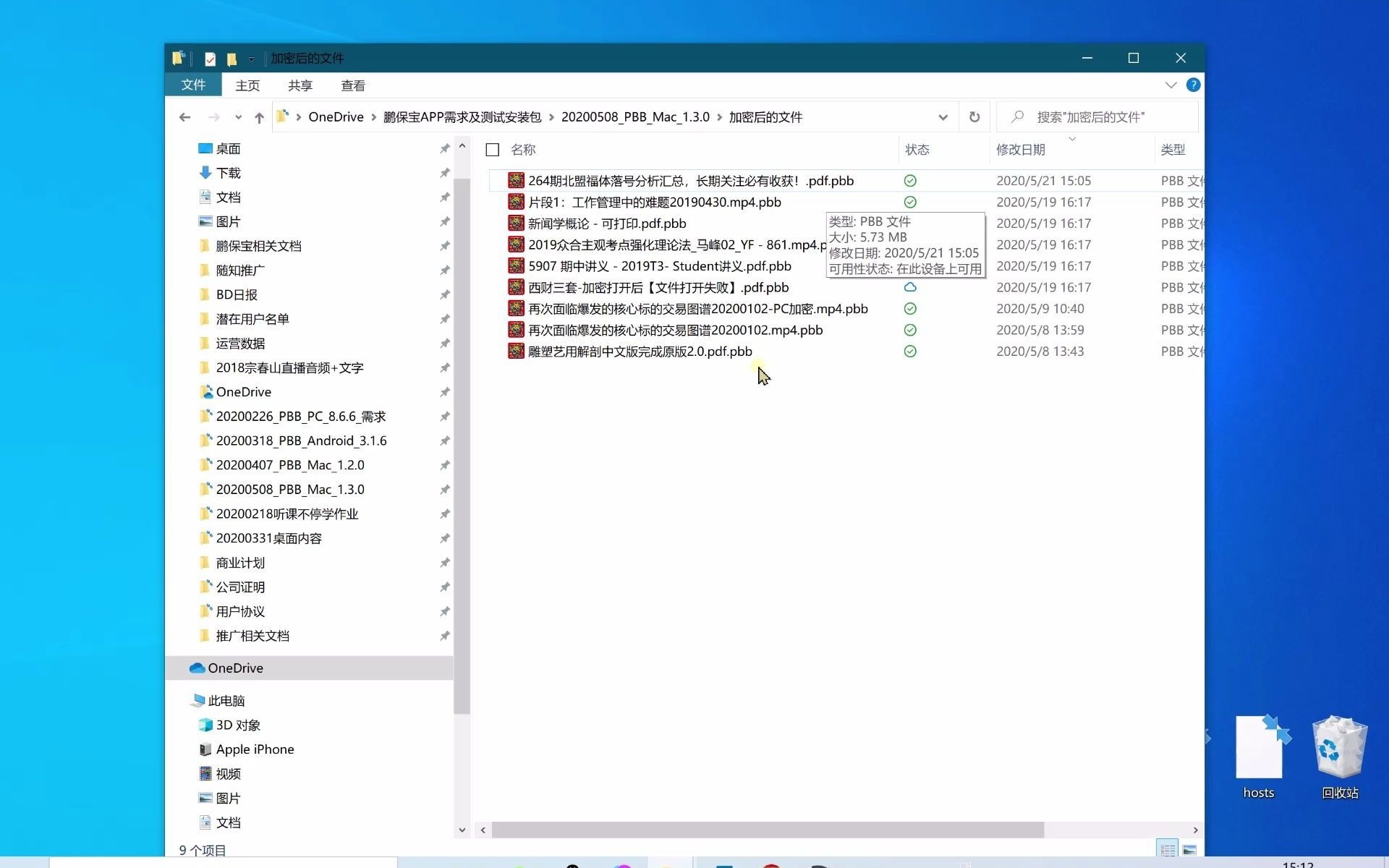Open recent locations dropdown arrow
The width and height of the screenshot is (1389, 868).
(238, 117)
